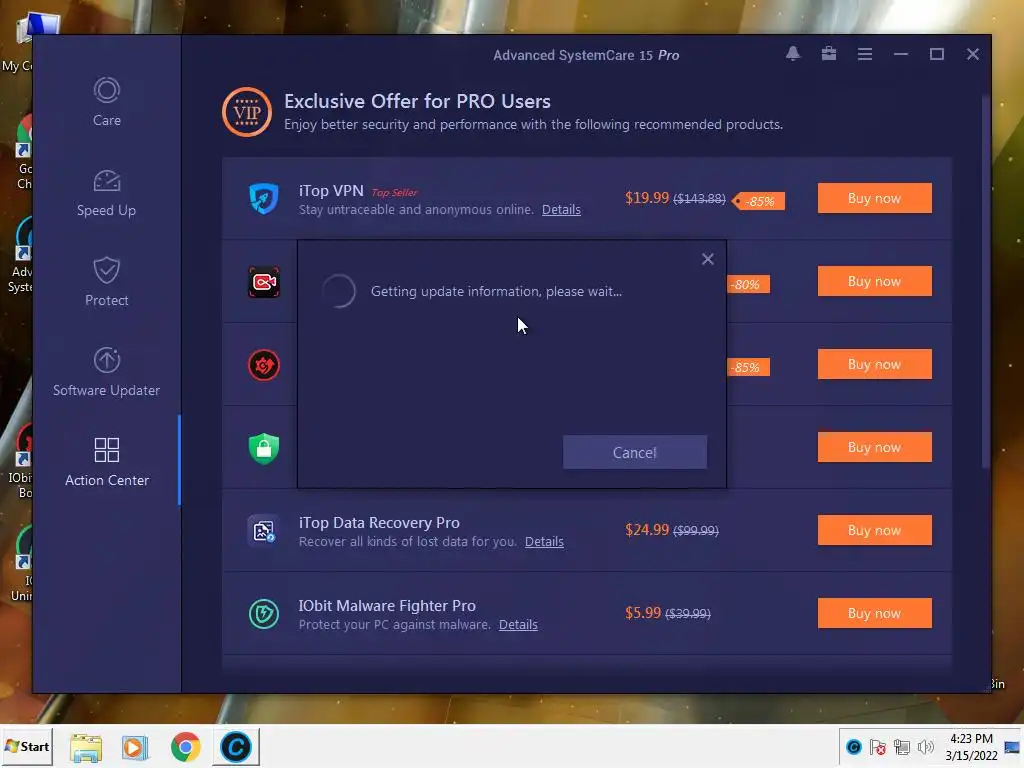Cancel getting update information
The width and height of the screenshot is (1024, 768).
[x=635, y=452]
